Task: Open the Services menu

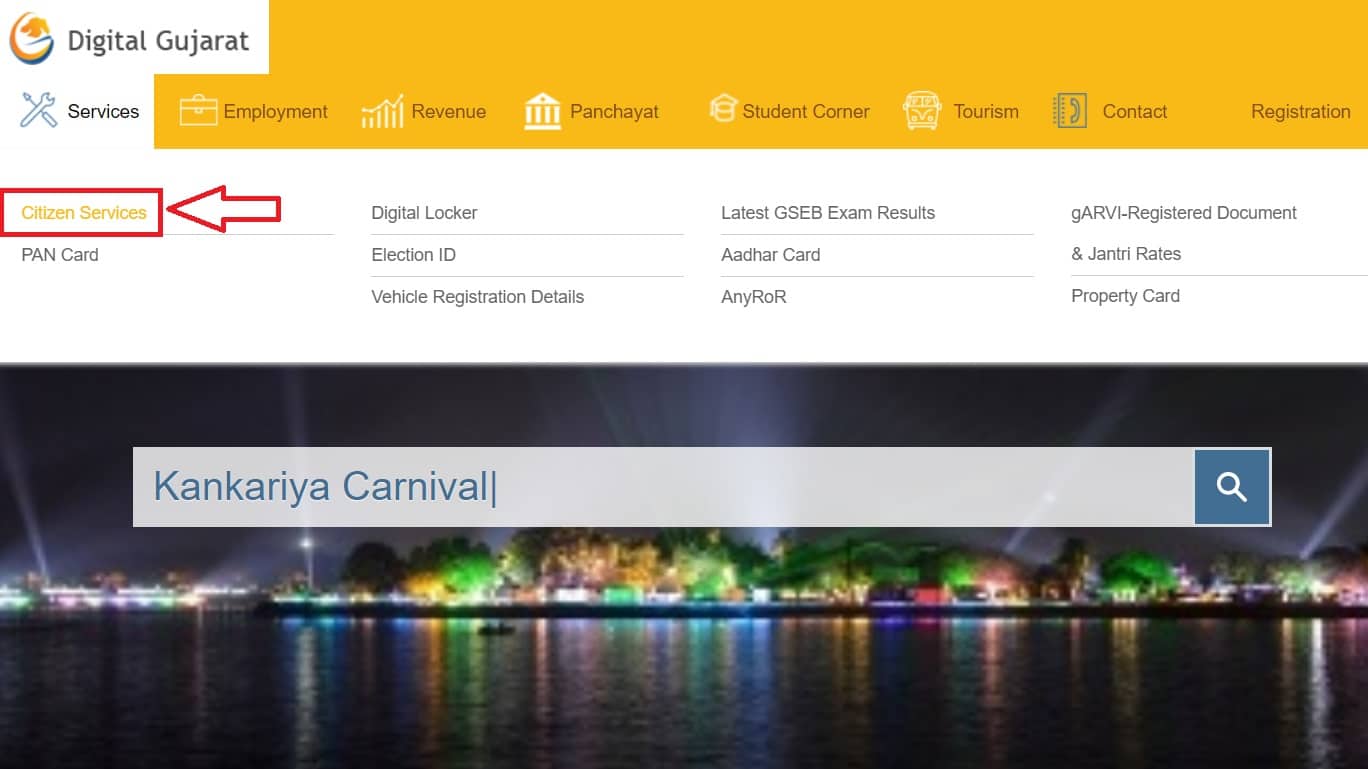Action: 103,112
